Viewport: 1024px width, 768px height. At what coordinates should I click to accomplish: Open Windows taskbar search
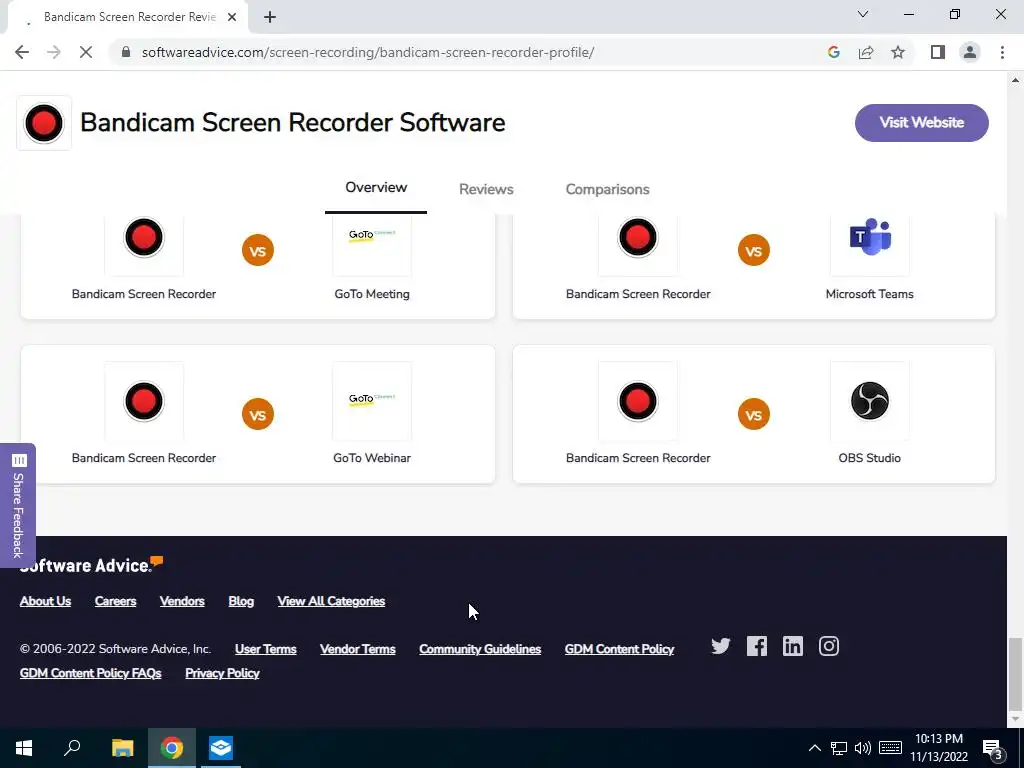click(72, 748)
